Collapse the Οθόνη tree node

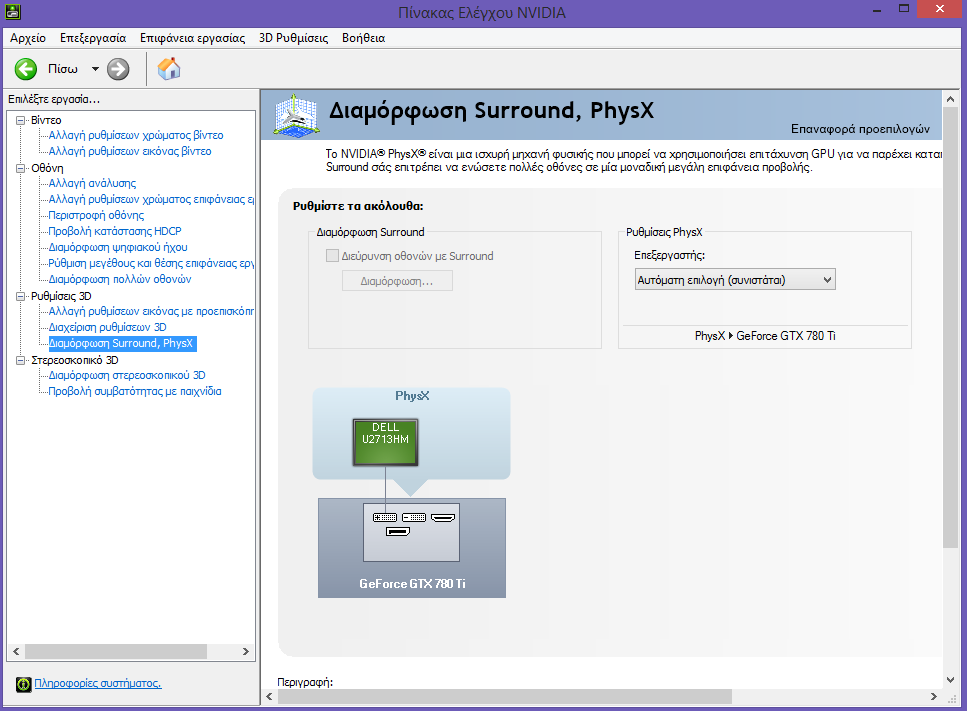pyautogui.click(x=20, y=168)
